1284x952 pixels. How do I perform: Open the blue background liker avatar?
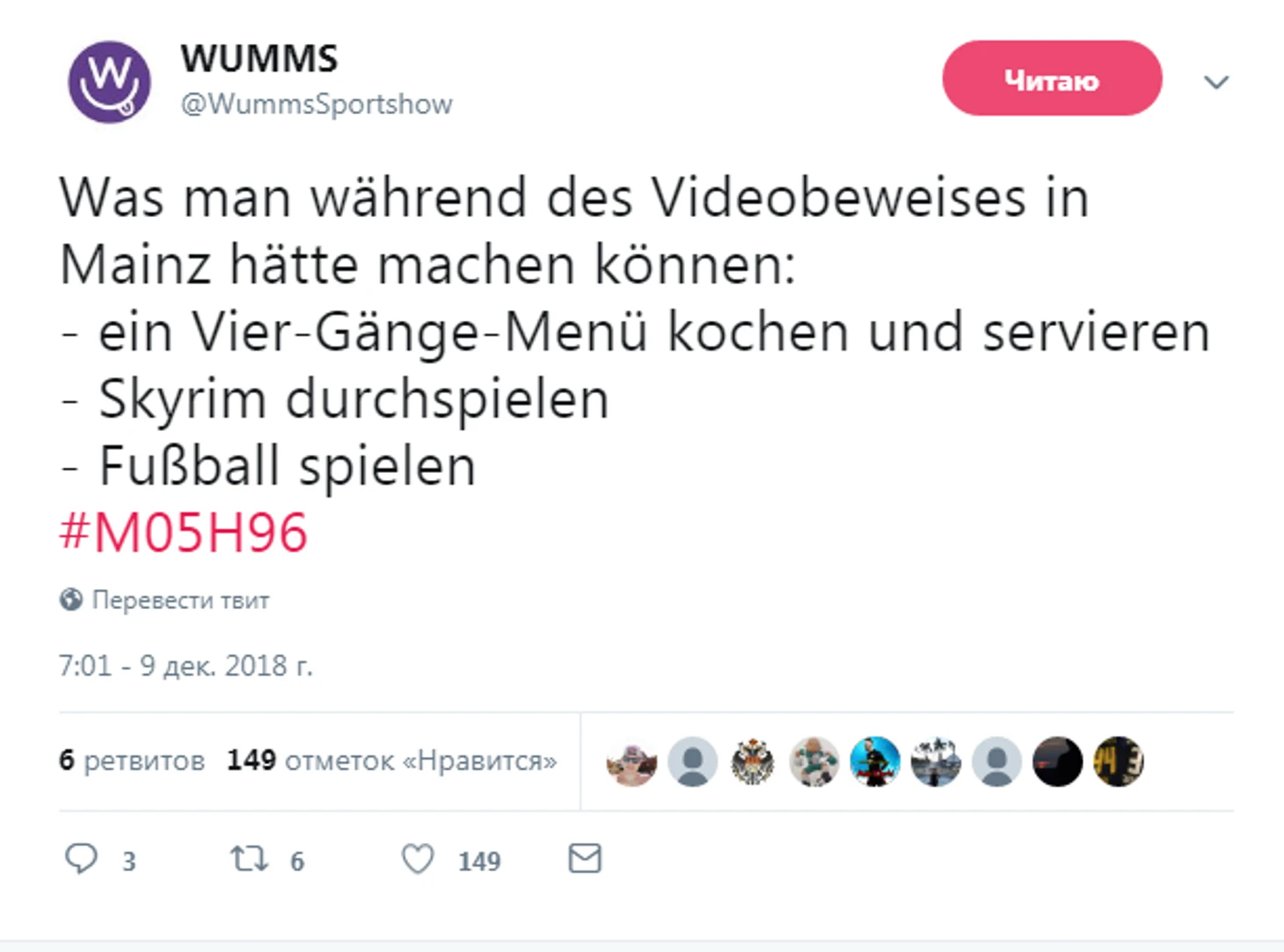click(875, 761)
